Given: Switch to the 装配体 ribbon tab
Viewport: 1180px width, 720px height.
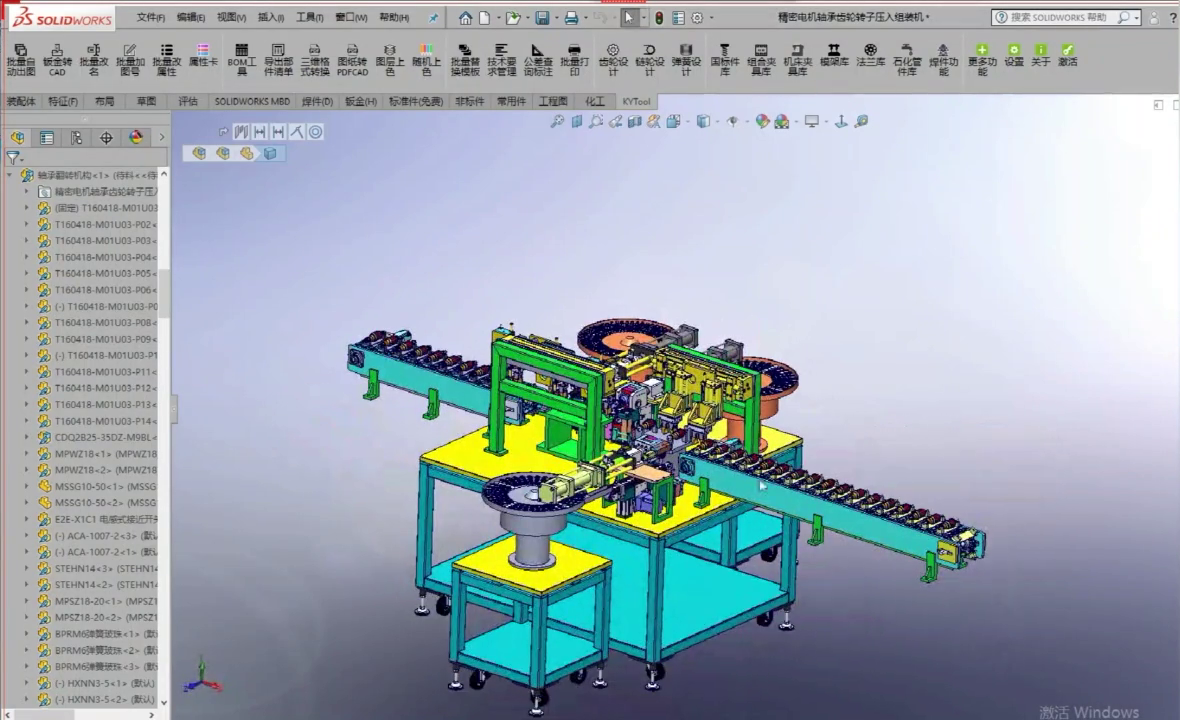Looking at the screenshot, I should pos(21,102).
